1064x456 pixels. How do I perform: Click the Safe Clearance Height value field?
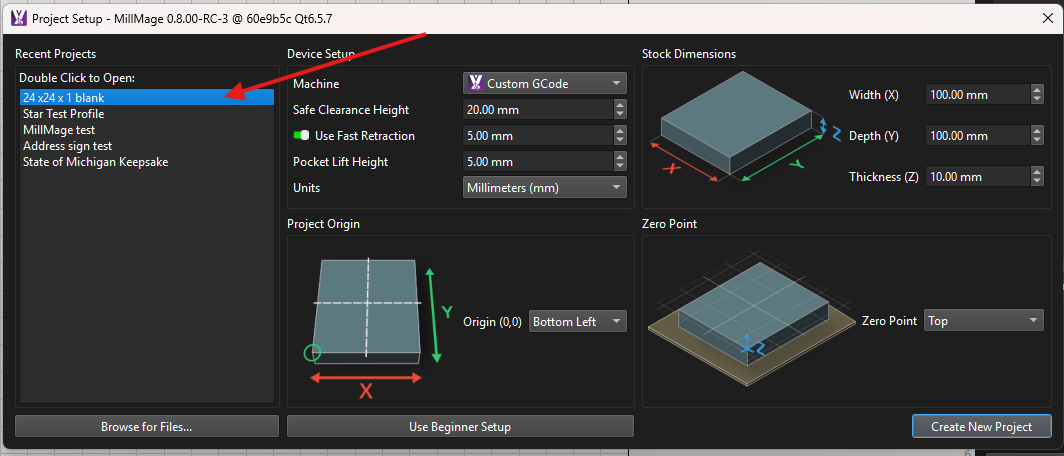tap(537, 109)
